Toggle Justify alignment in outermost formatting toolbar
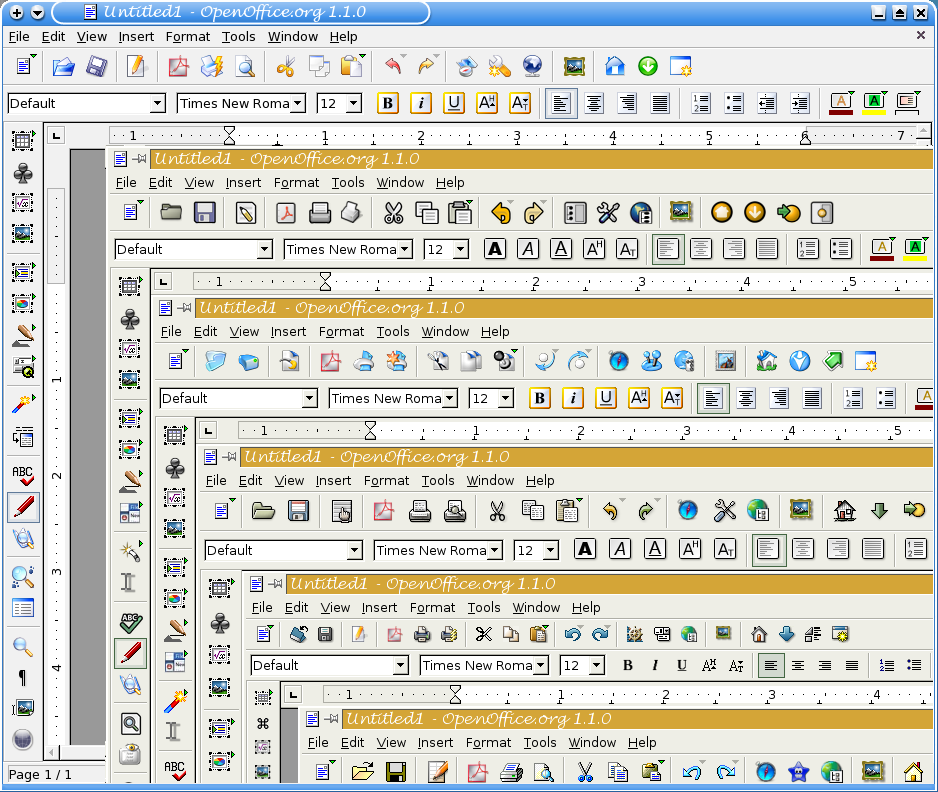The width and height of the screenshot is (938, 792). pos(660,103)
